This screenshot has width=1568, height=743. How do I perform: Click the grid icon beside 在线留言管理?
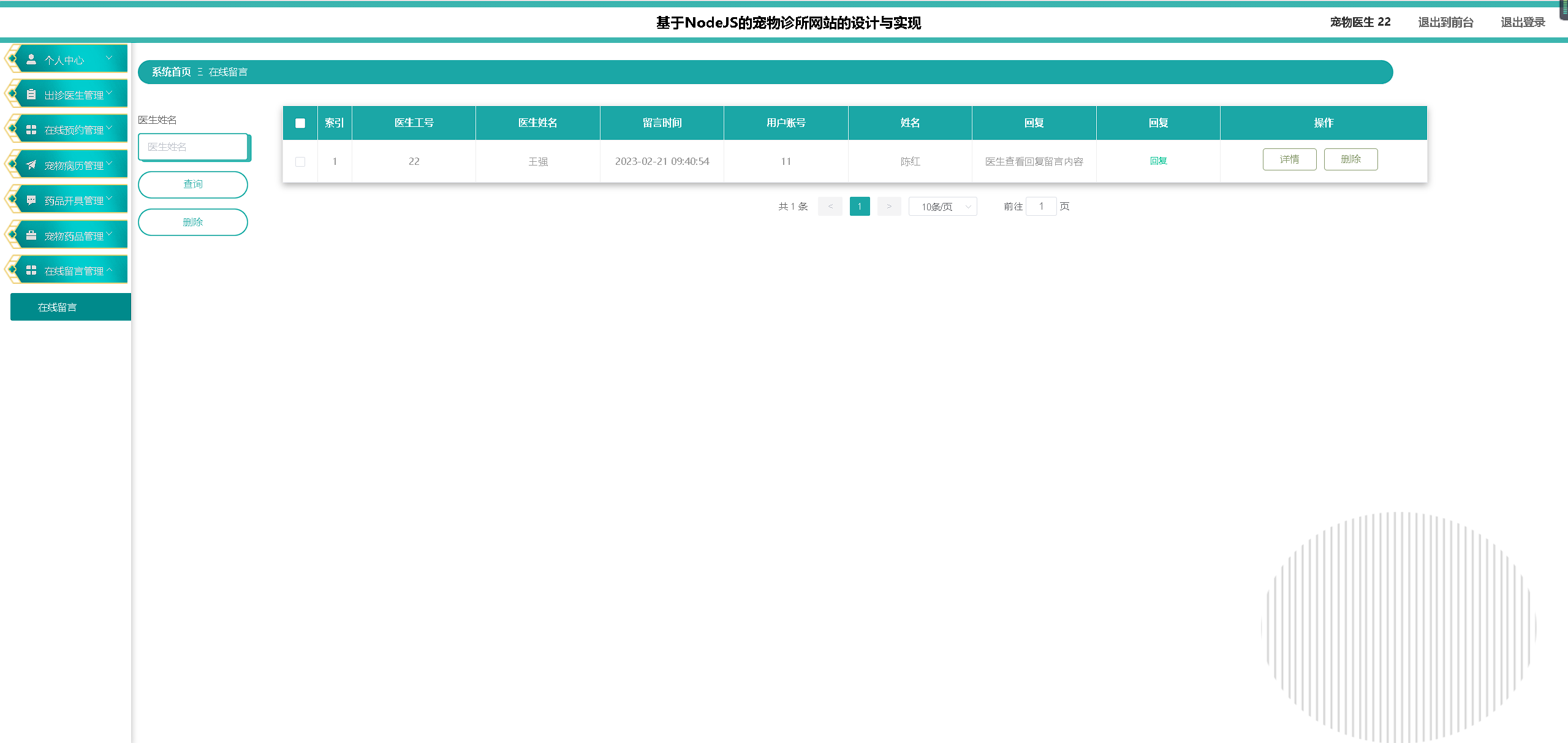pos(31,270)
